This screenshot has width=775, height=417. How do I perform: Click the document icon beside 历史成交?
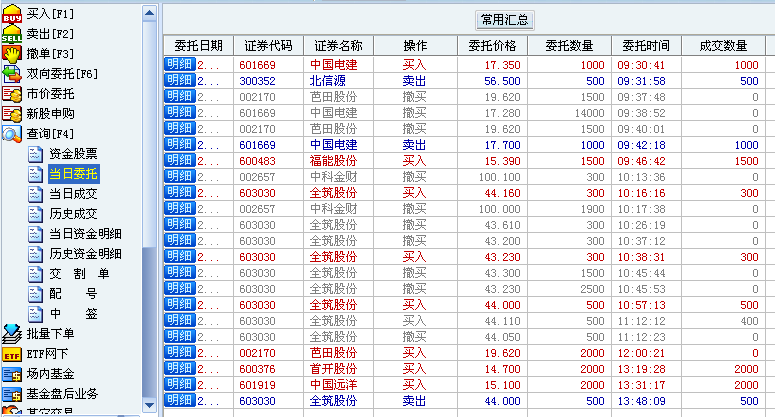(x=35, y=214)
